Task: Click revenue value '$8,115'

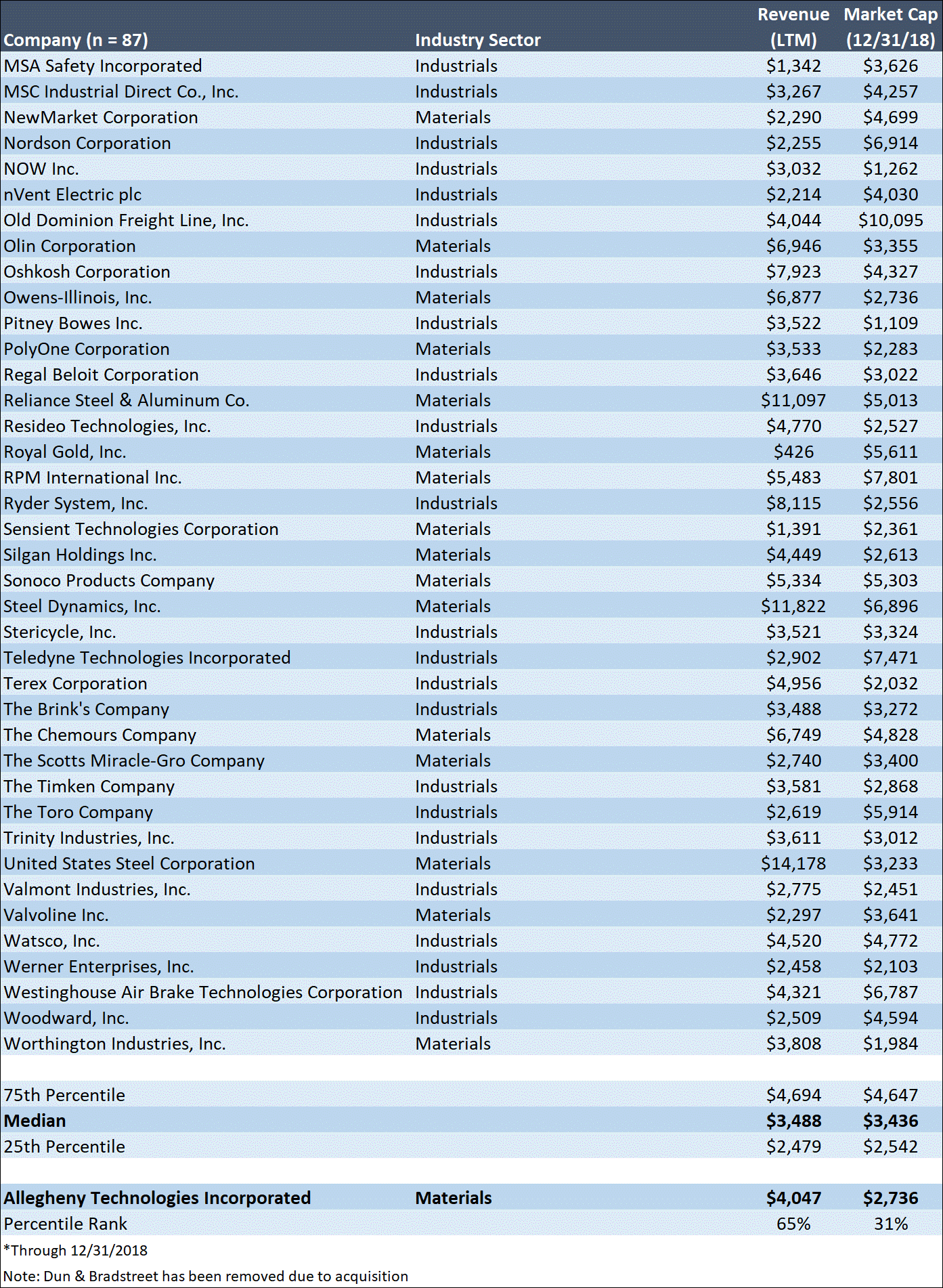Action: [793, 503]
